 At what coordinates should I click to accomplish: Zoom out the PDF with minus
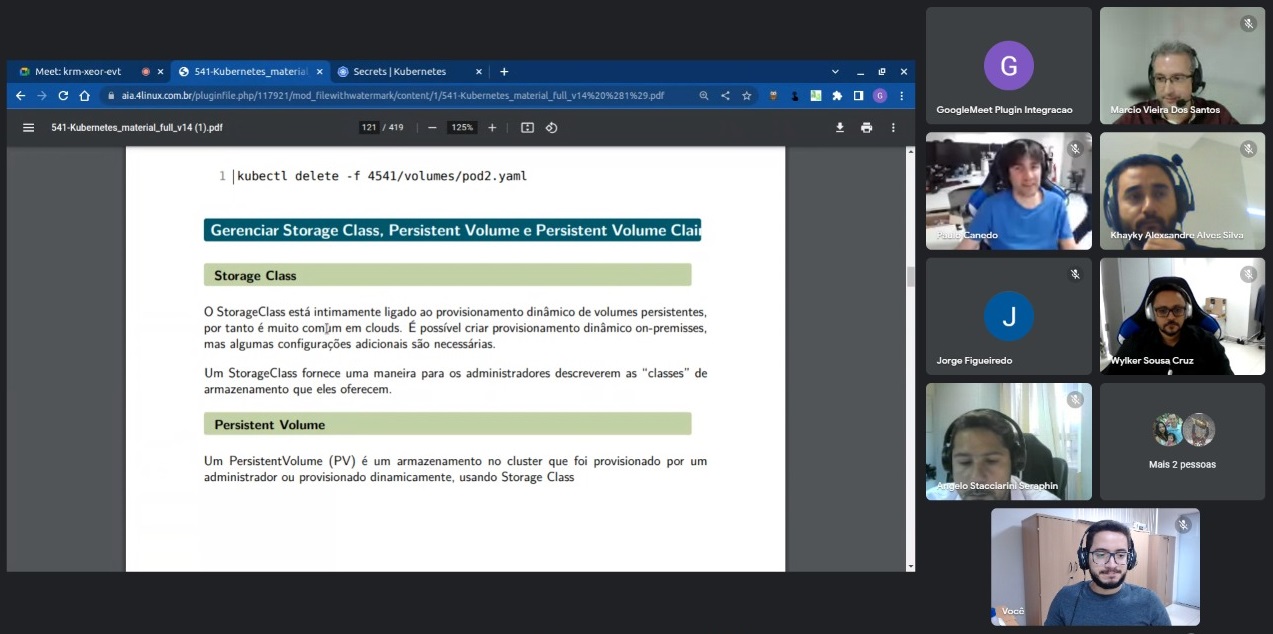pos(432,128)
